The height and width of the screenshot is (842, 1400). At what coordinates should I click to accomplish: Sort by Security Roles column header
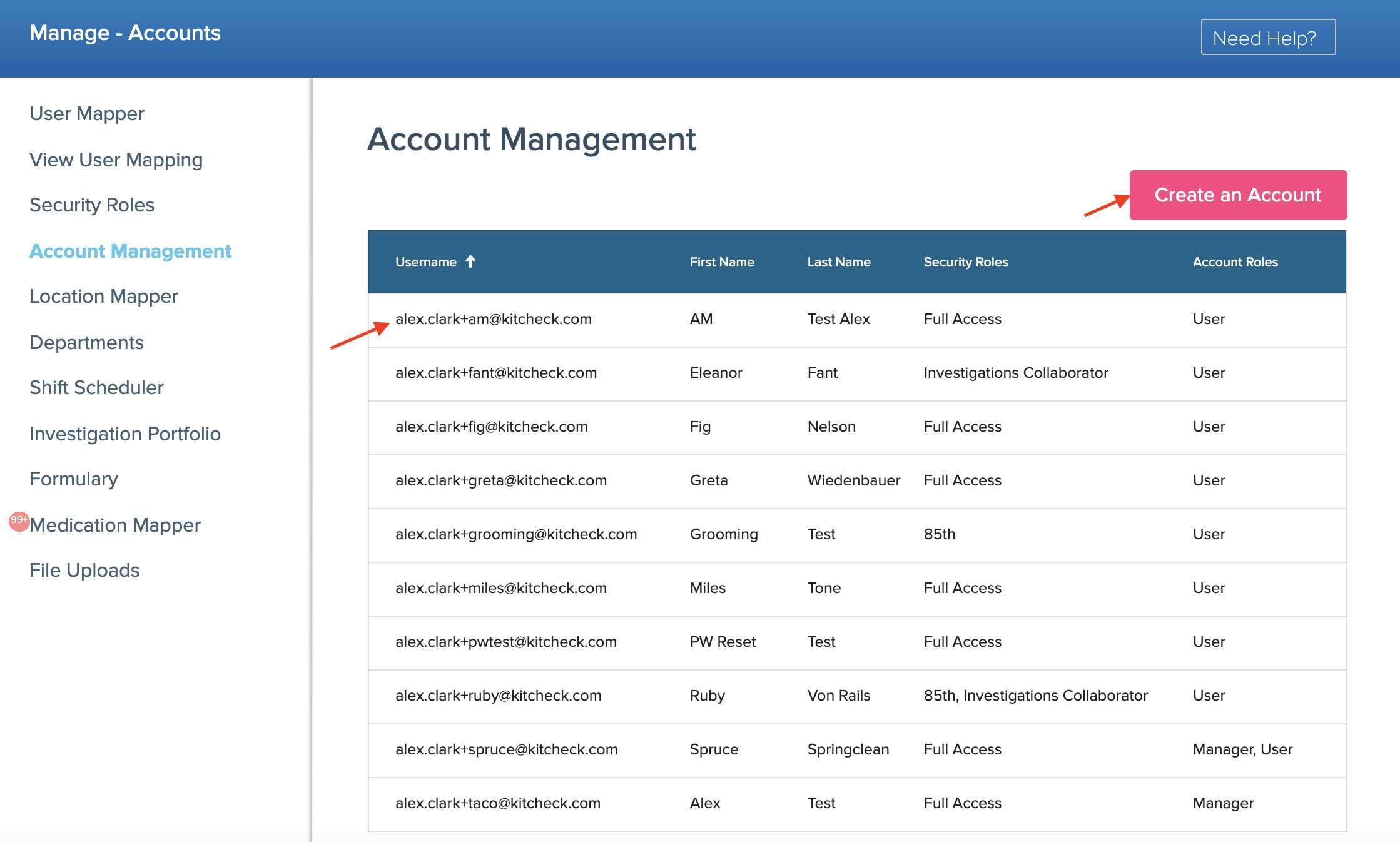(x=965, y=262)
